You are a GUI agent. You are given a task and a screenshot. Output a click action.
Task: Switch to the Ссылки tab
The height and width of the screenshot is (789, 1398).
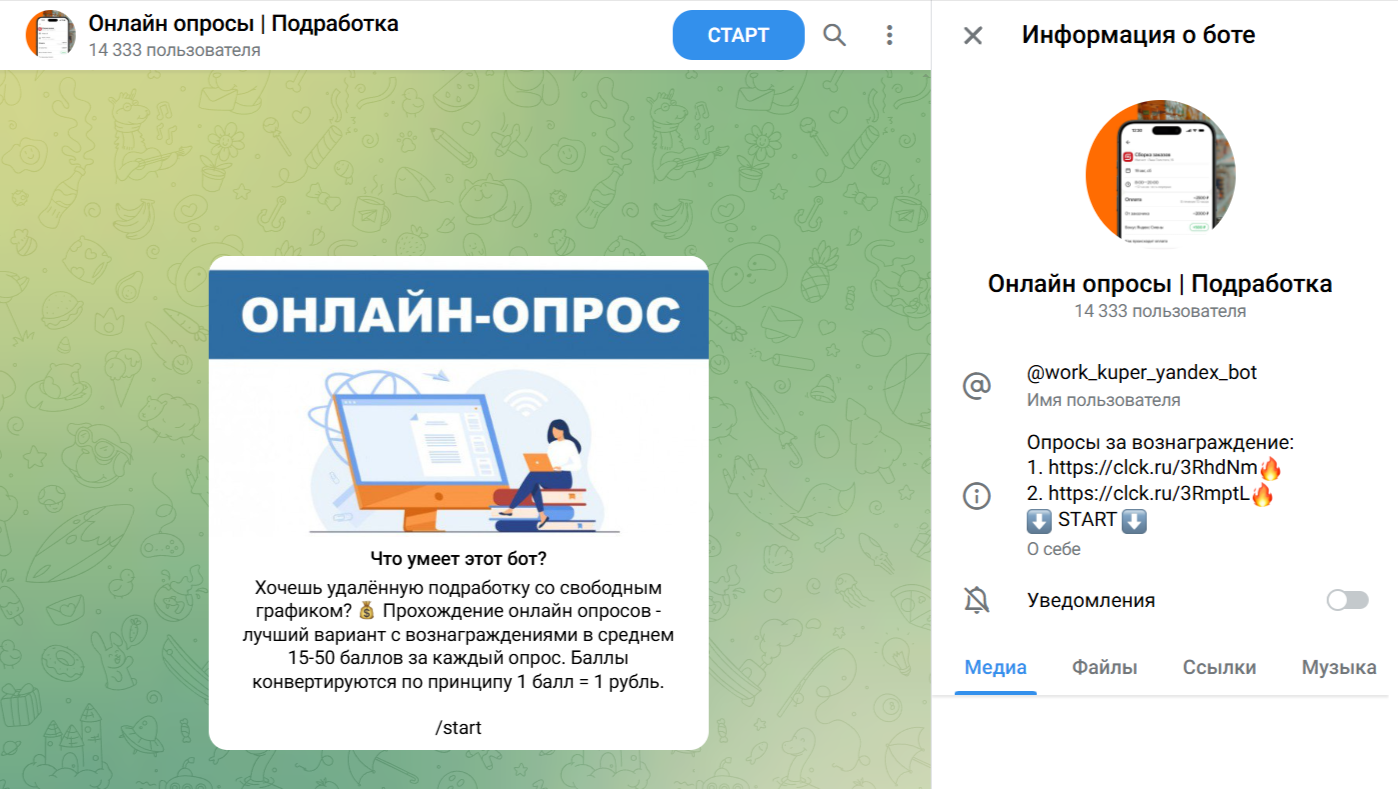pyautogui.click(x=1219, y=668)
